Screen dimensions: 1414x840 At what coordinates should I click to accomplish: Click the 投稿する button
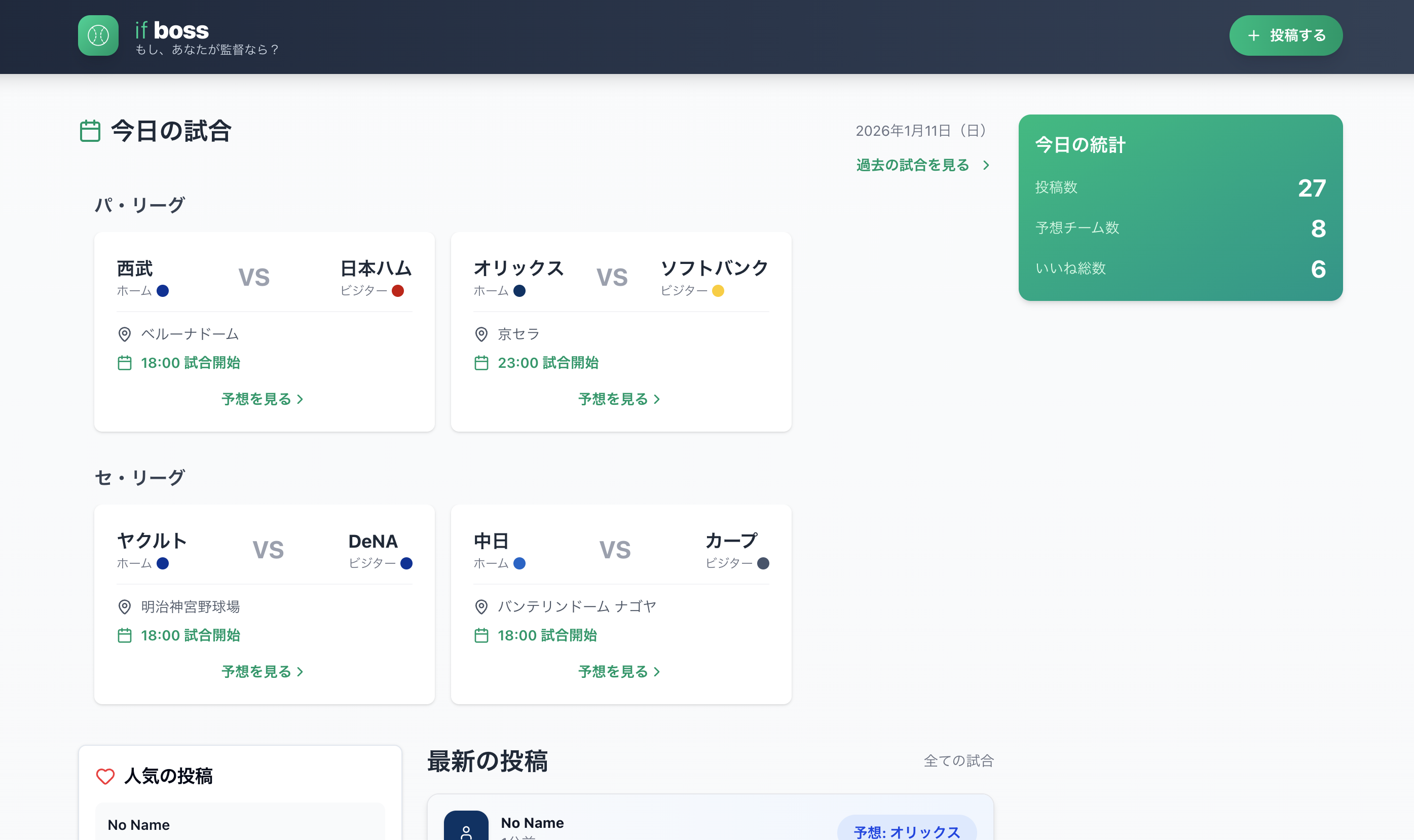tap(1285, 35)
